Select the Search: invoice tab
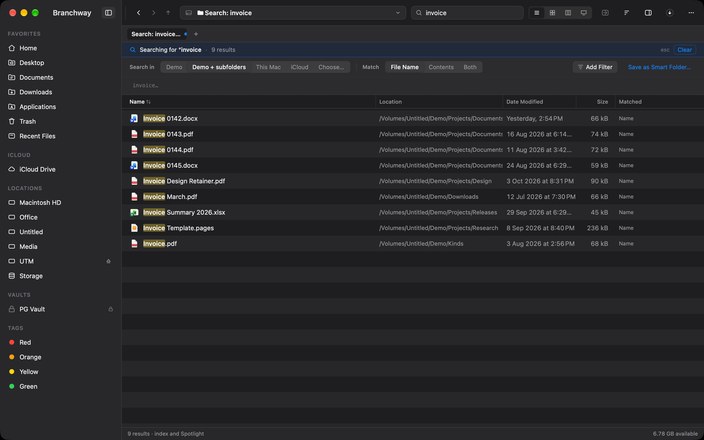The width and height of the screenshot is (704, 440). tap(156, 34)
